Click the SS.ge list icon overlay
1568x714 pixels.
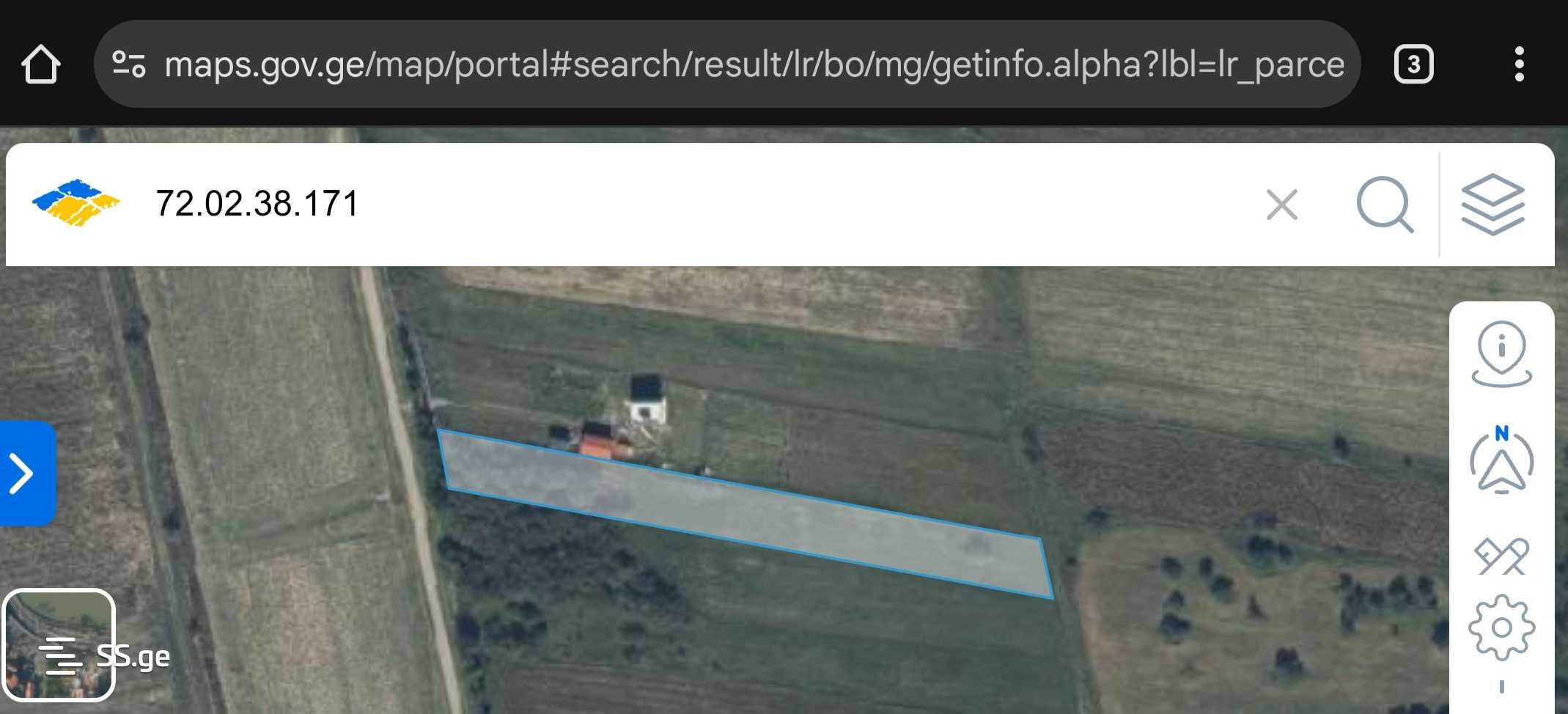[x=60, y=655]
